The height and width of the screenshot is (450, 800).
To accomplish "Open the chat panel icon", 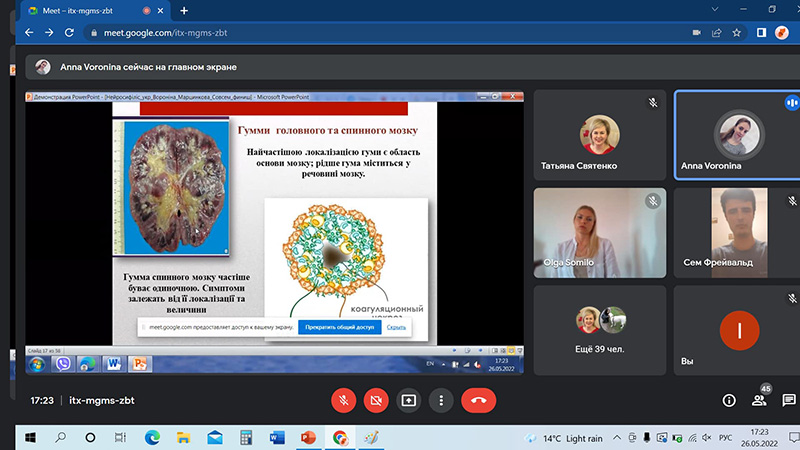I will (789, 400).
